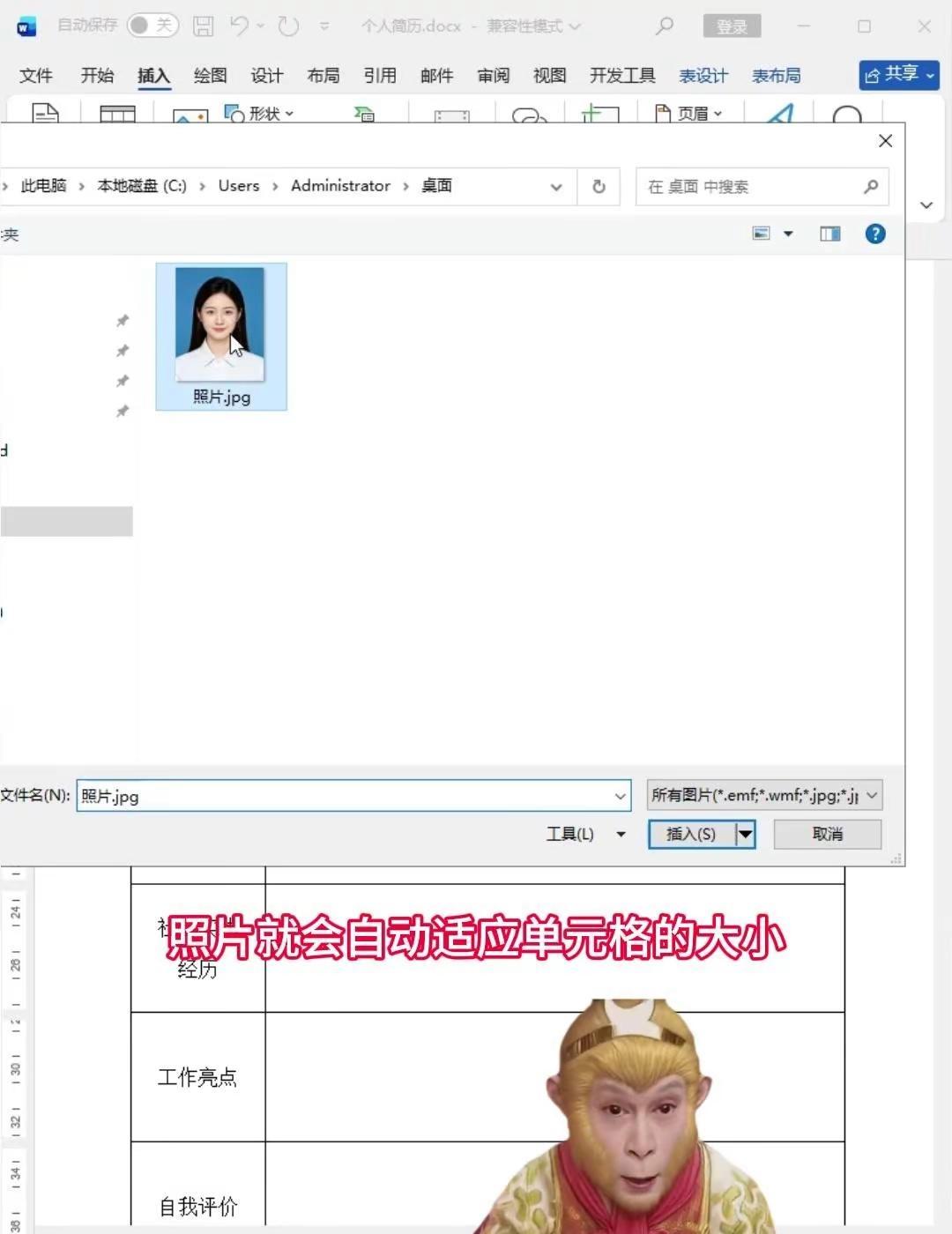The image size is (952, 1234).
Task: Click the last pin icon in navigation pane
Action: pyautogui.click(x=123, y=412)
